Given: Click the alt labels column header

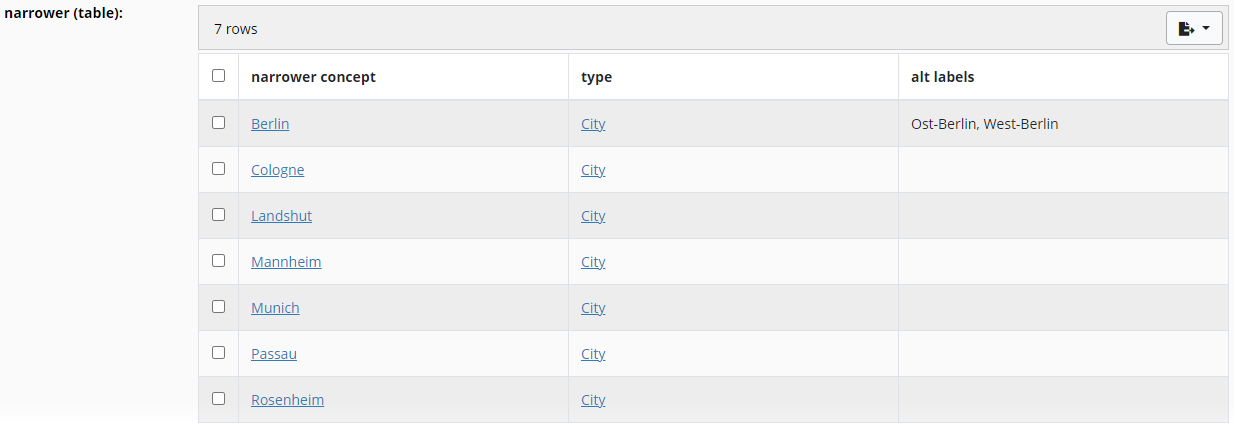Looking at the screenshot, I should (942, 77).
